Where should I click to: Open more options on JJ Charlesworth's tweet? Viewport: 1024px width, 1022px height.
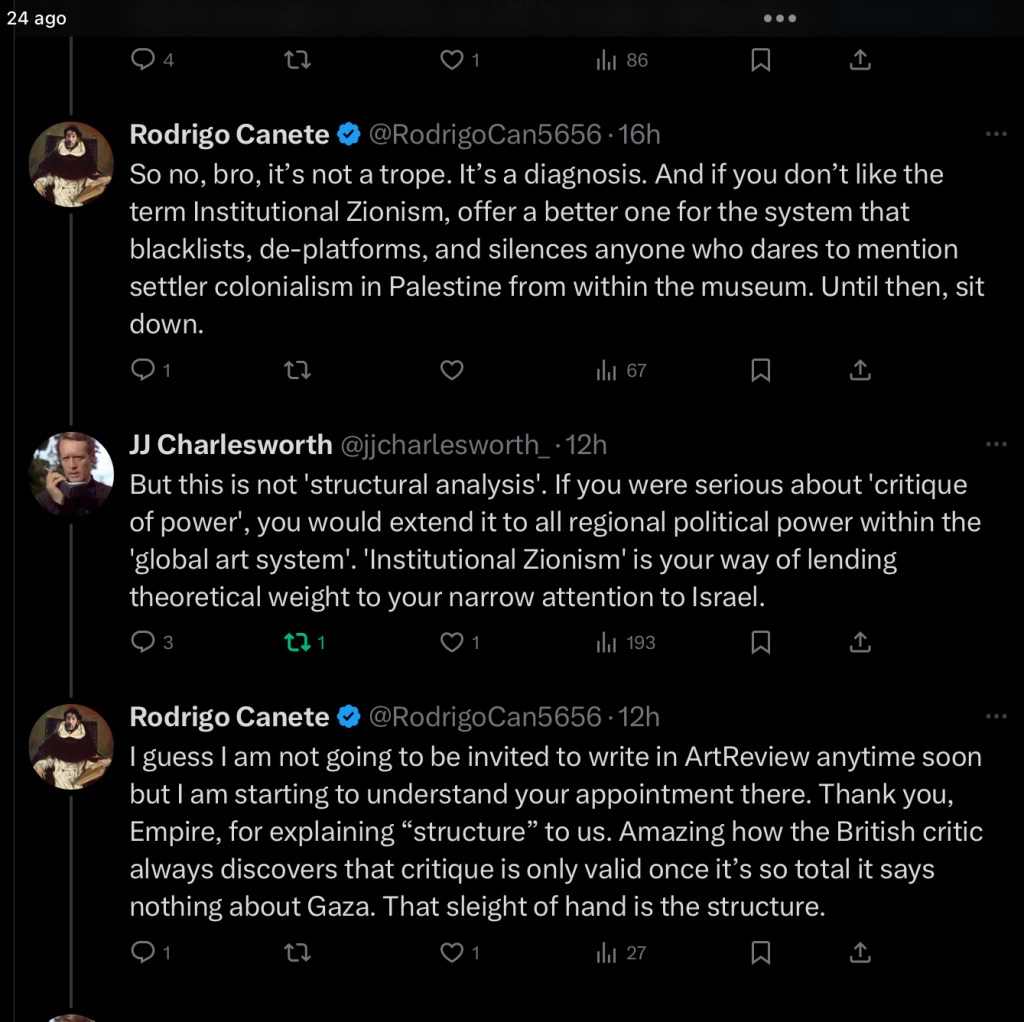996,444
